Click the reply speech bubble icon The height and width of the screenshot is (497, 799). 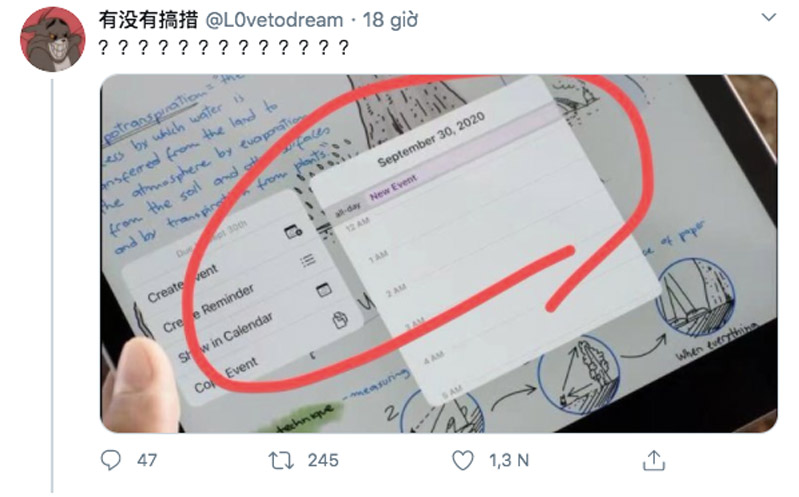click(111, 460)
